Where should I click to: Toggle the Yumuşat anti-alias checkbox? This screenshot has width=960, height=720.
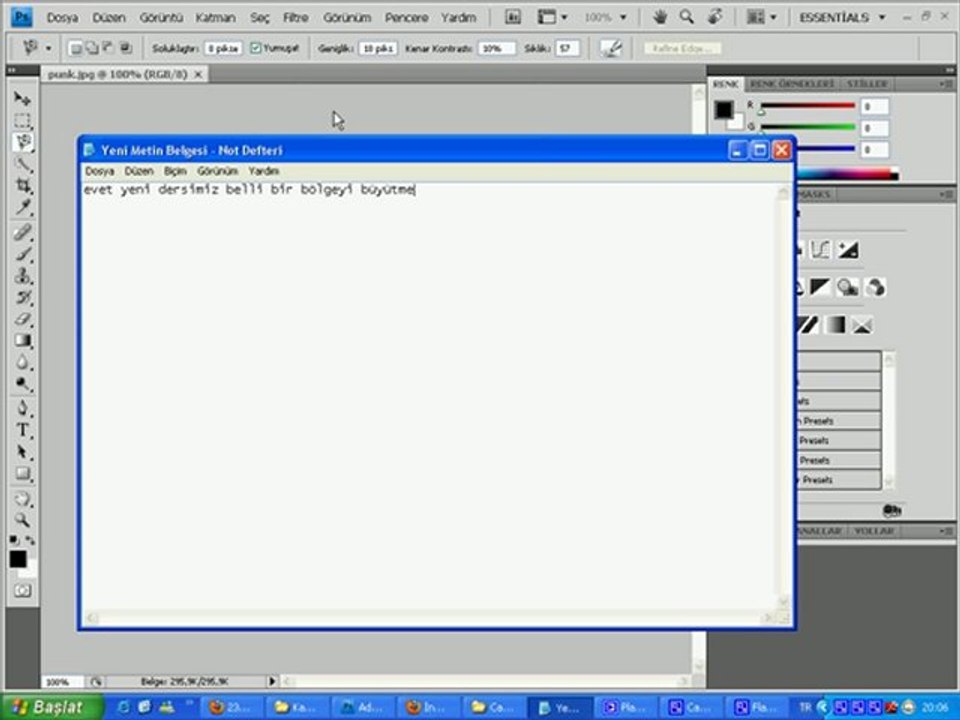pyautogui.click(x=256, y=48)
